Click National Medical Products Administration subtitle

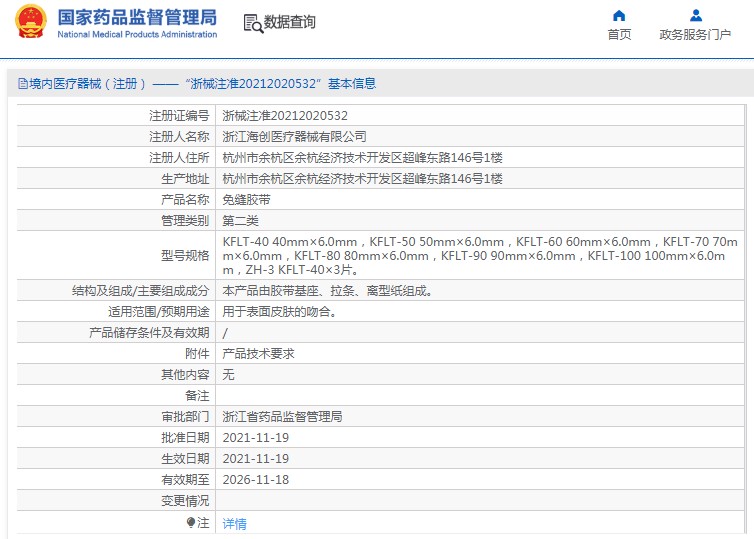[x=137, y=35]
